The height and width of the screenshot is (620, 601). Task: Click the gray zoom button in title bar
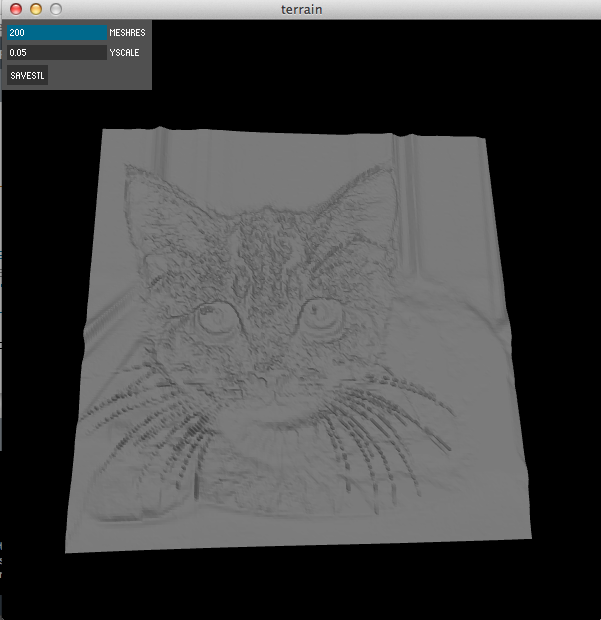[56, 9]
